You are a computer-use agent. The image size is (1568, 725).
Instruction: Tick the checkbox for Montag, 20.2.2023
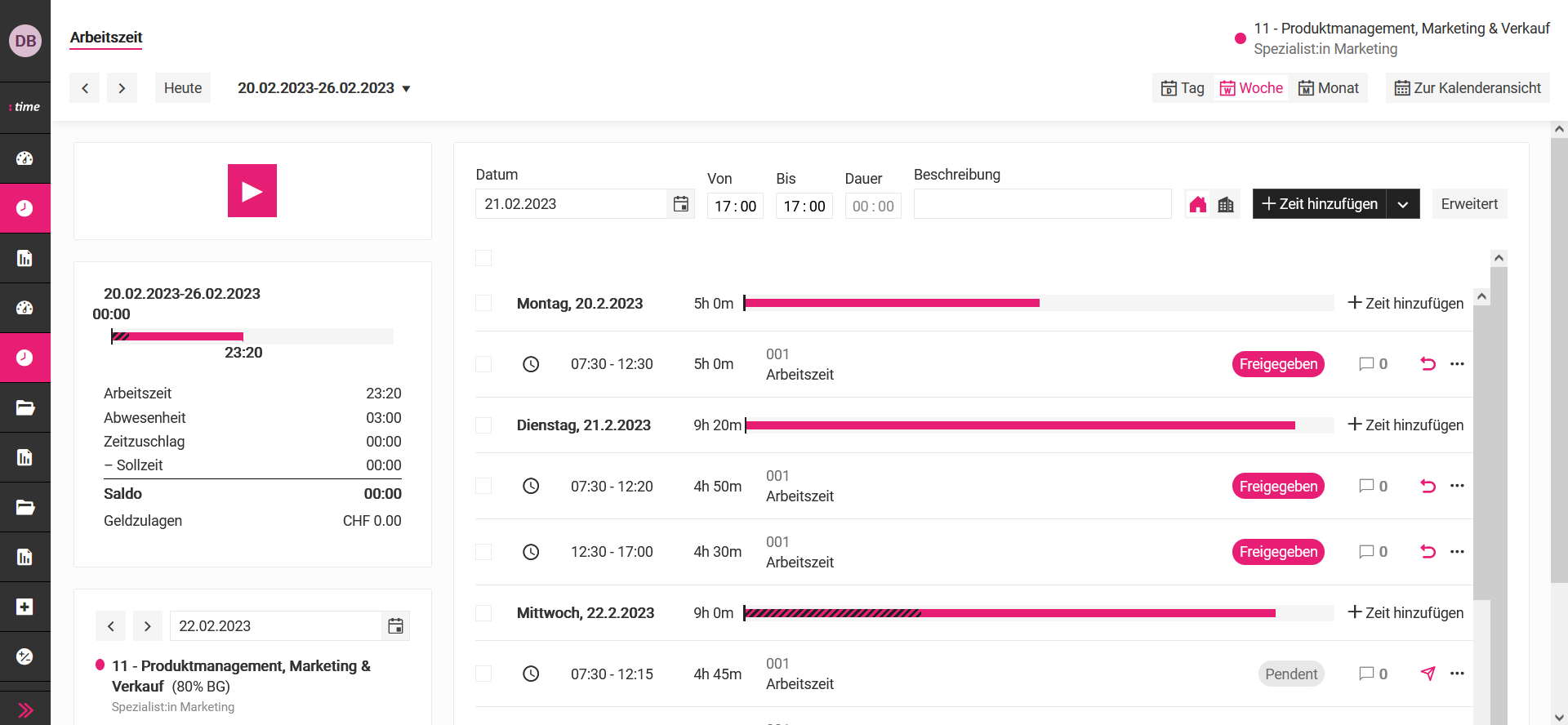coord(483,304)
